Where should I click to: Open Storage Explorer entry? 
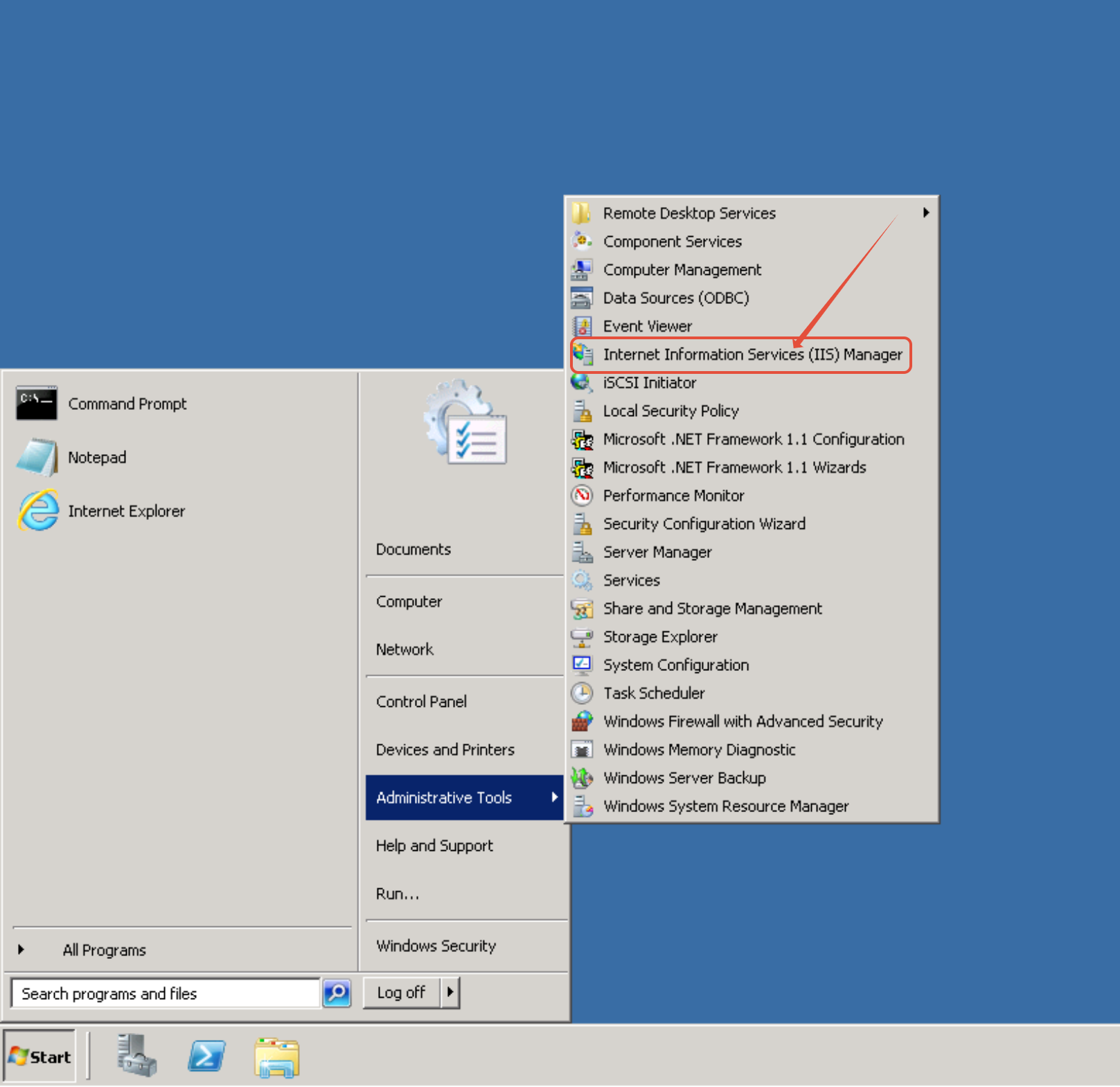point(752,636)
